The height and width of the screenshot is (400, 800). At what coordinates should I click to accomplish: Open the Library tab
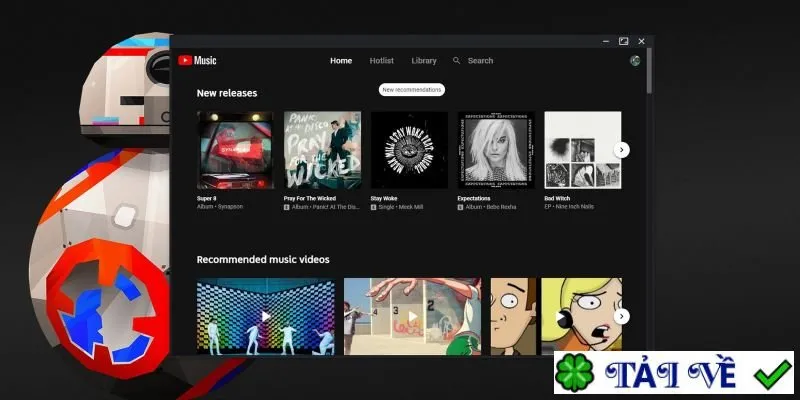(x=424, y=61)
